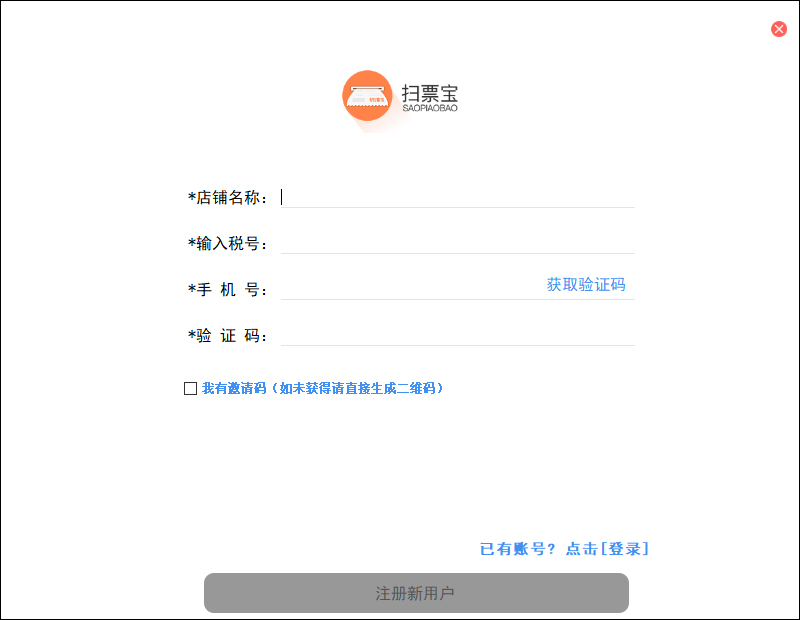Request code via 获取验证码 link
Viewport: 800px width, 620px height.
586,285
